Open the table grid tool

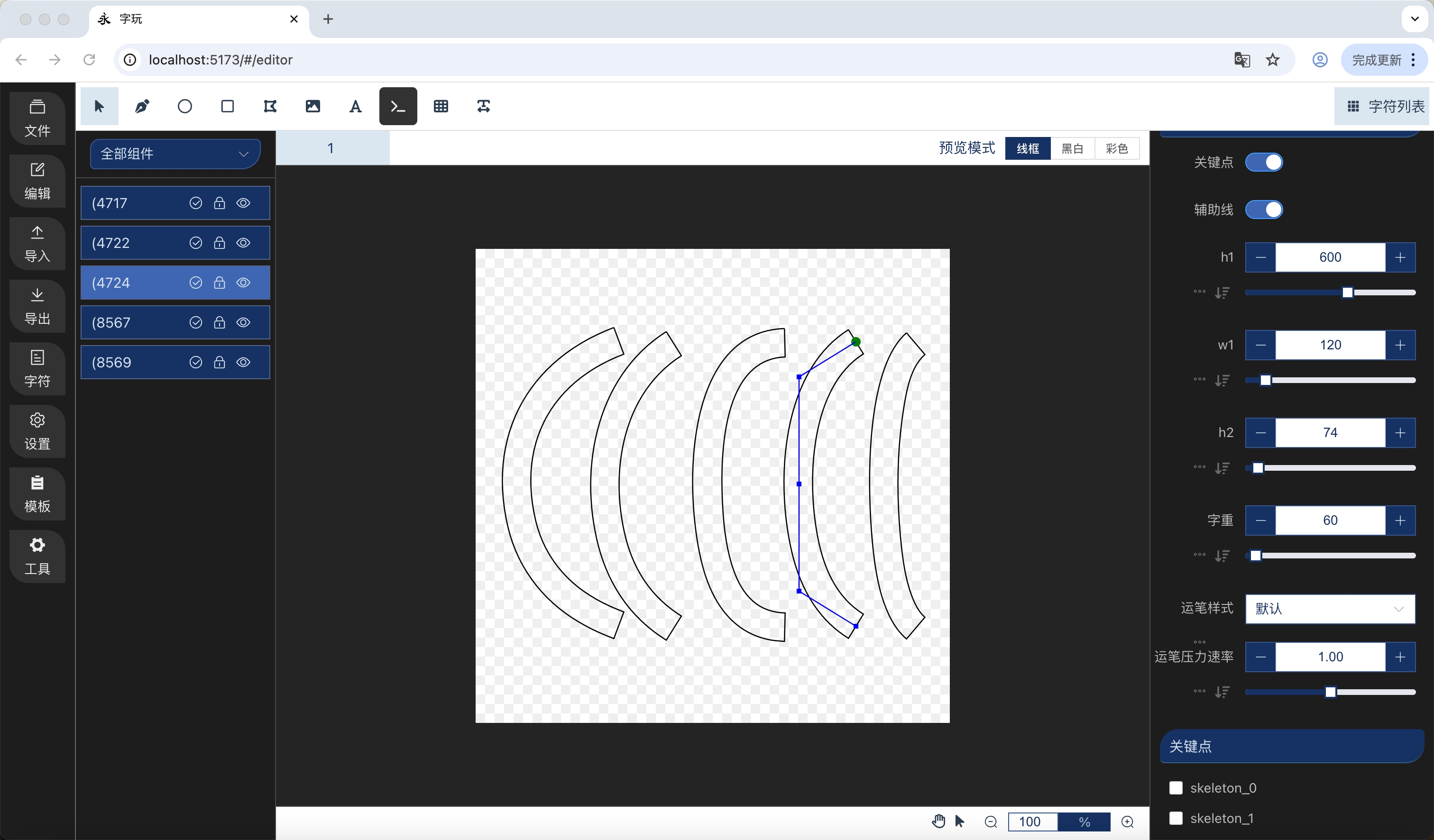[x=441, y=106]
